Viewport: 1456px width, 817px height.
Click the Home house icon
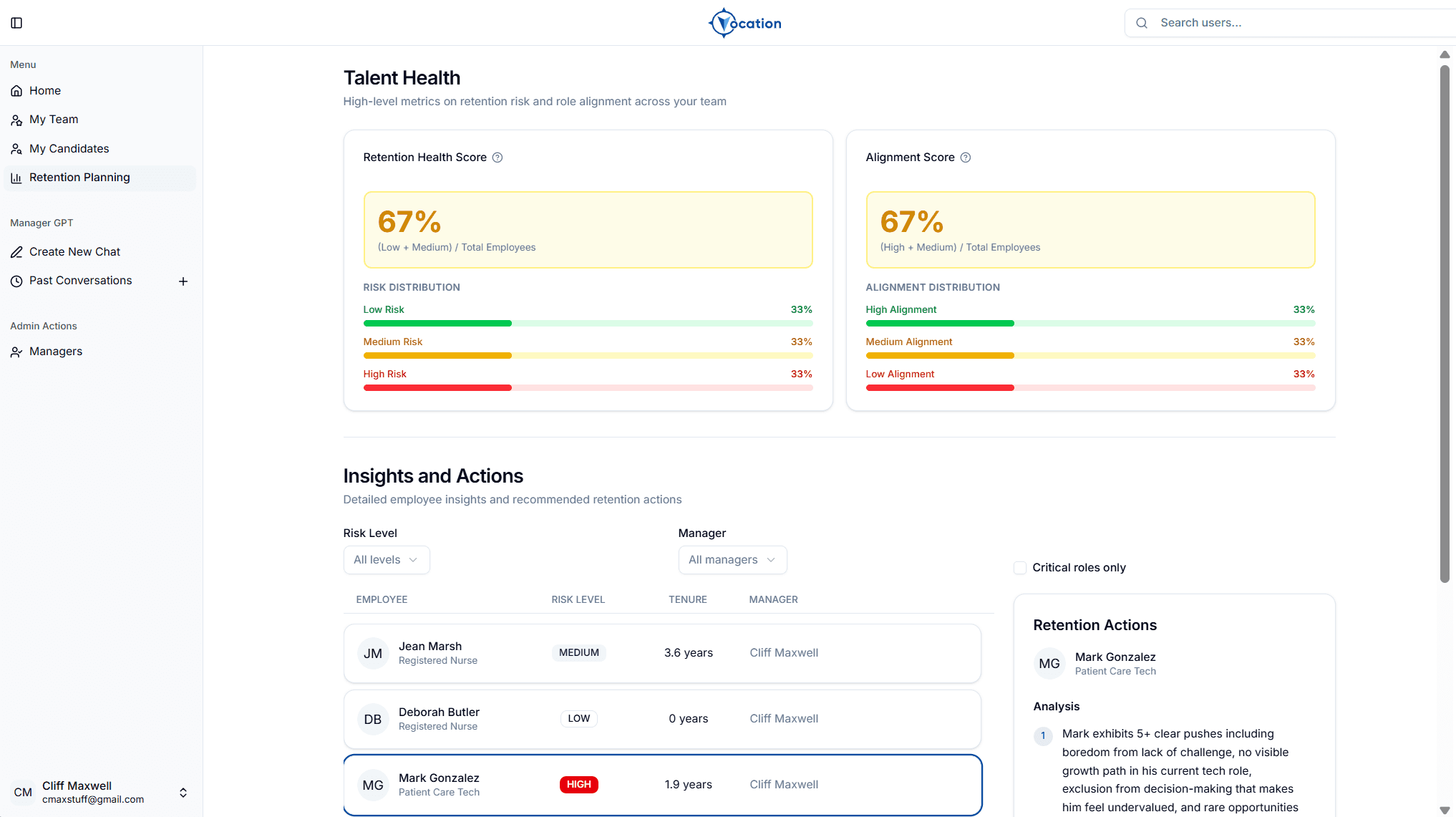click(16, 91)
